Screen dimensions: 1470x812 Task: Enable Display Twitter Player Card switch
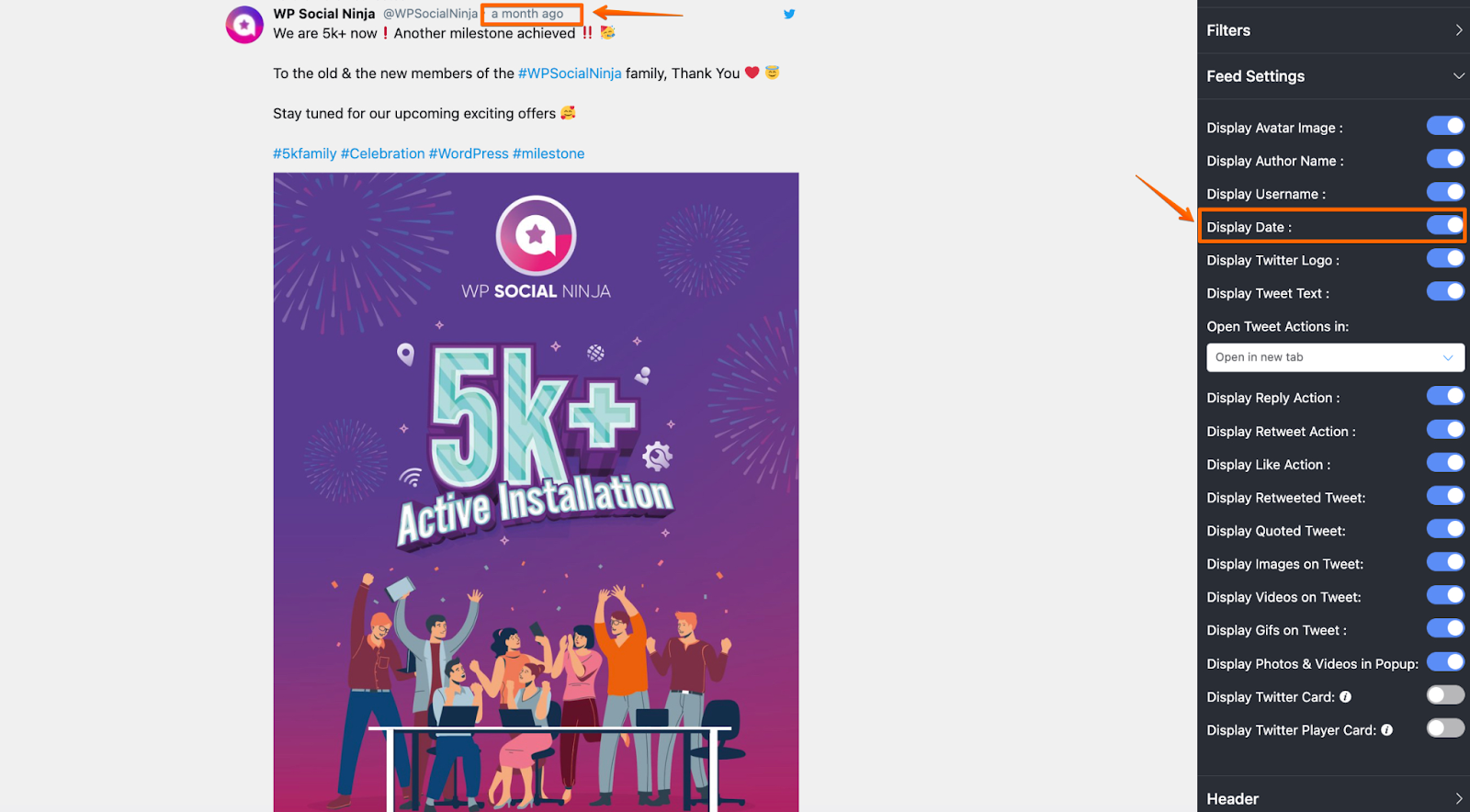1445,728
